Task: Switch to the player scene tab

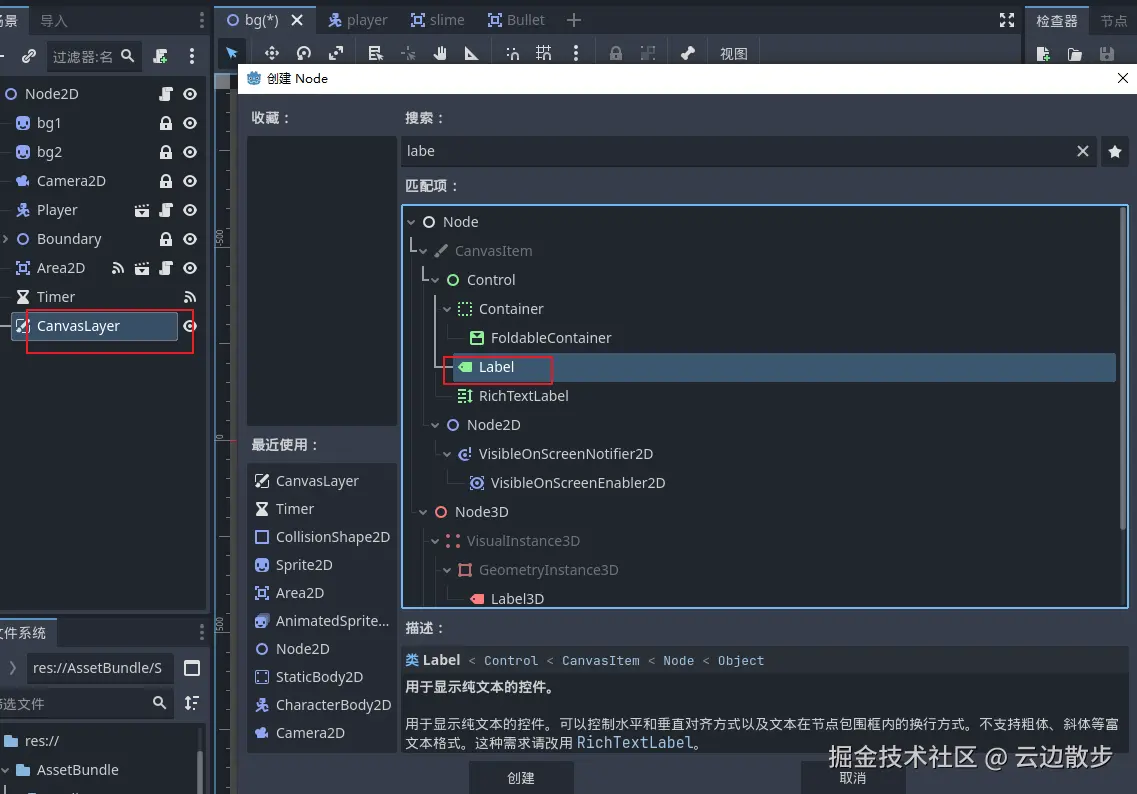Action: pyautogui.click(x=358, y=20)
